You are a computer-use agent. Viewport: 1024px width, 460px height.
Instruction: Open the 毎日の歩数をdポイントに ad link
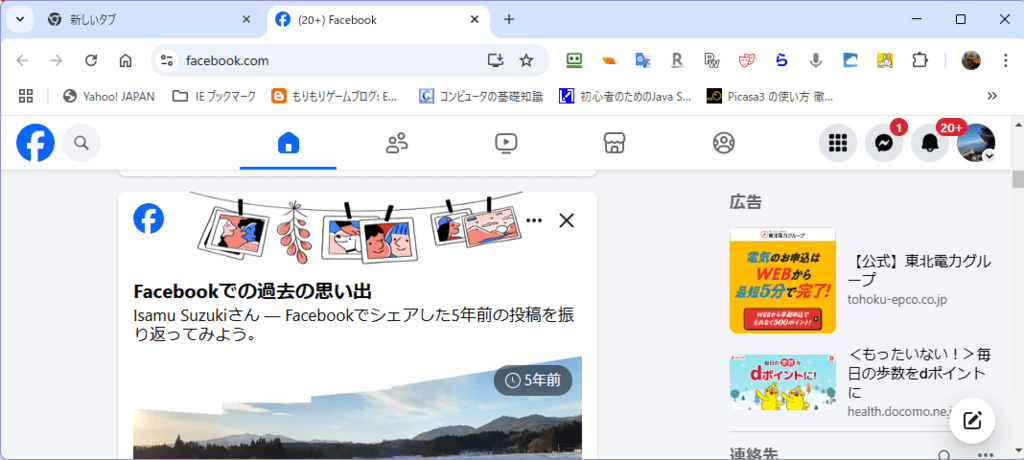coord(920,373)
